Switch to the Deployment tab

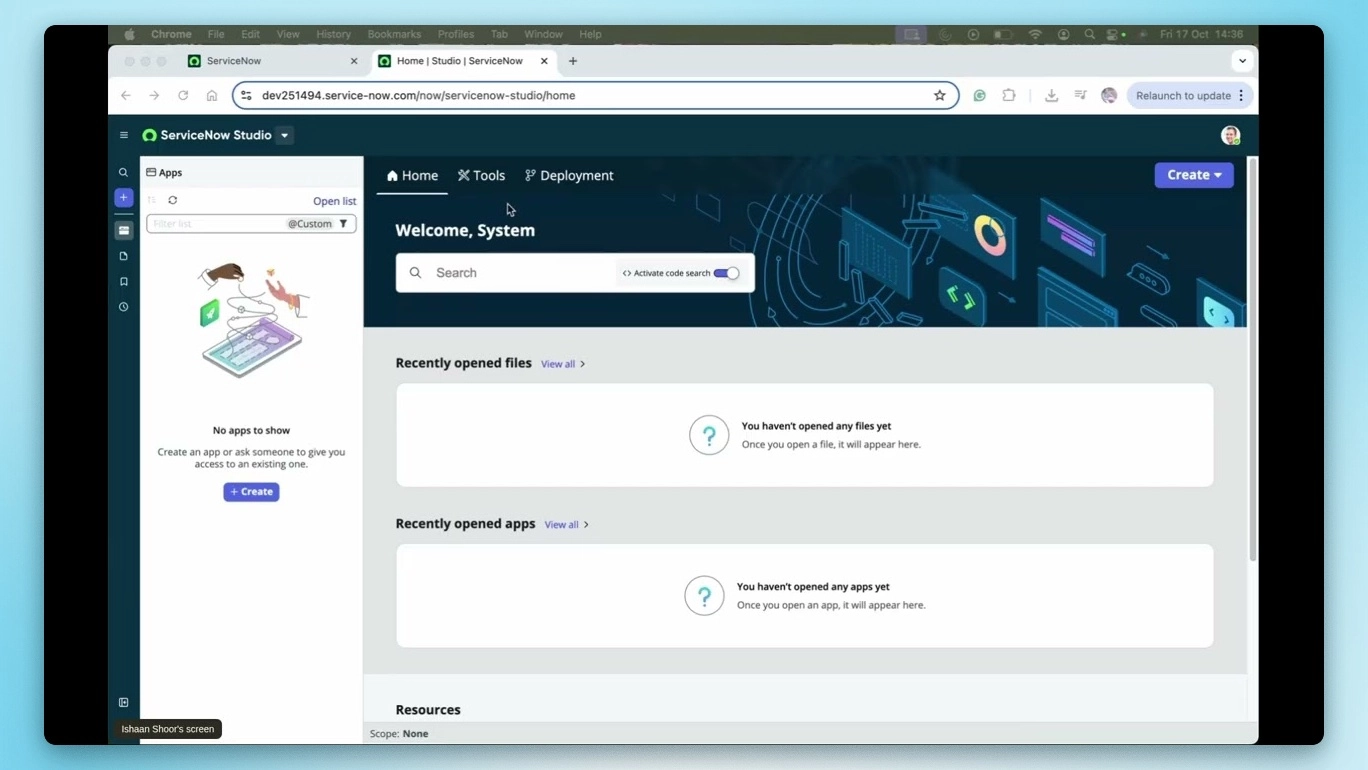tap(568, 175)
